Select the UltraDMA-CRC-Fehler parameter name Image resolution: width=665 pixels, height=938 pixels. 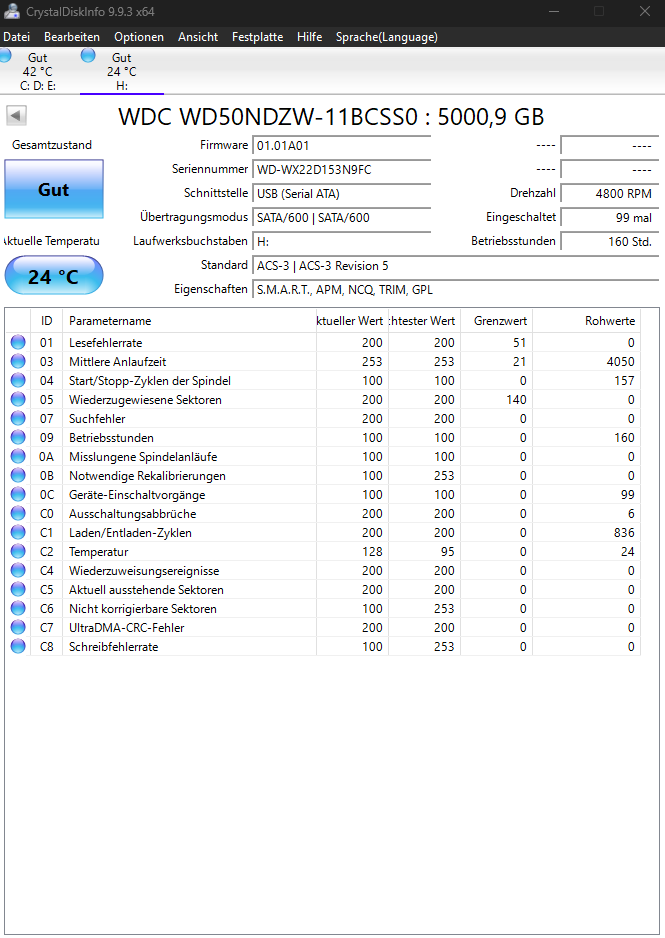127,628
